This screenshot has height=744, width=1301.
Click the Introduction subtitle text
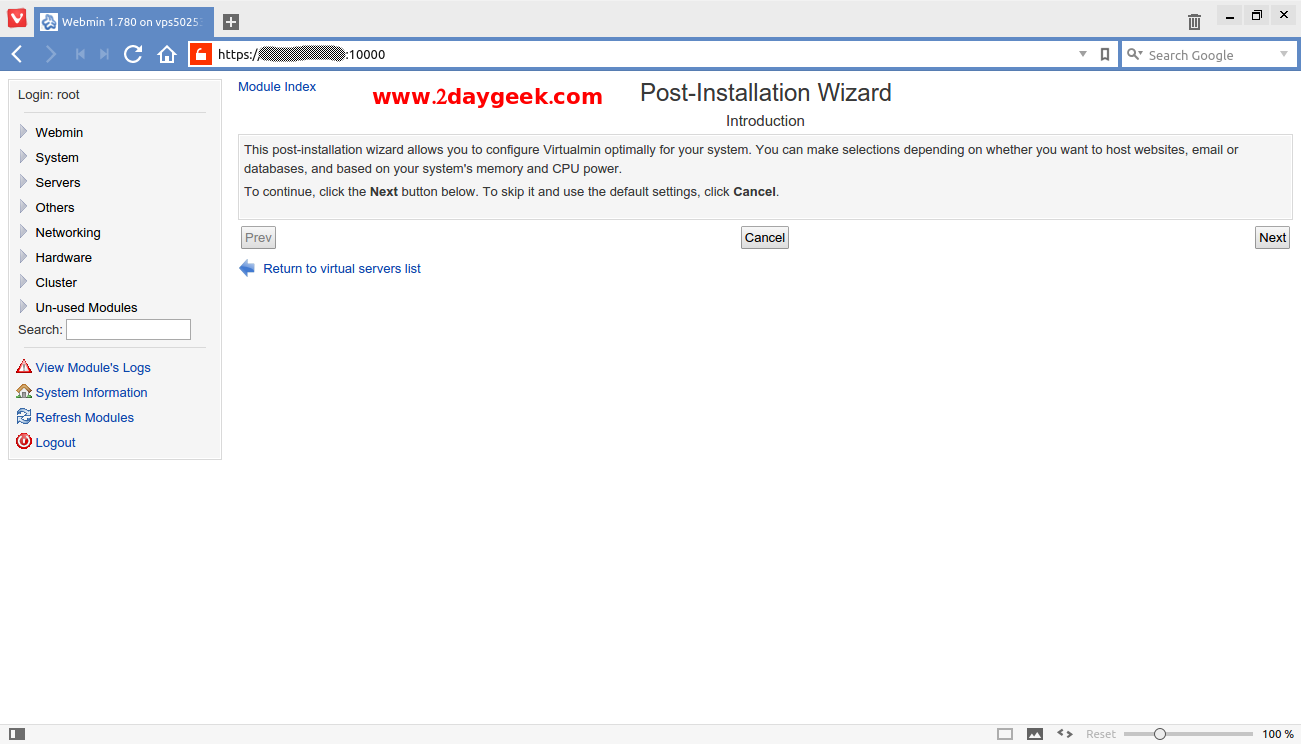(x=765, y=121)
